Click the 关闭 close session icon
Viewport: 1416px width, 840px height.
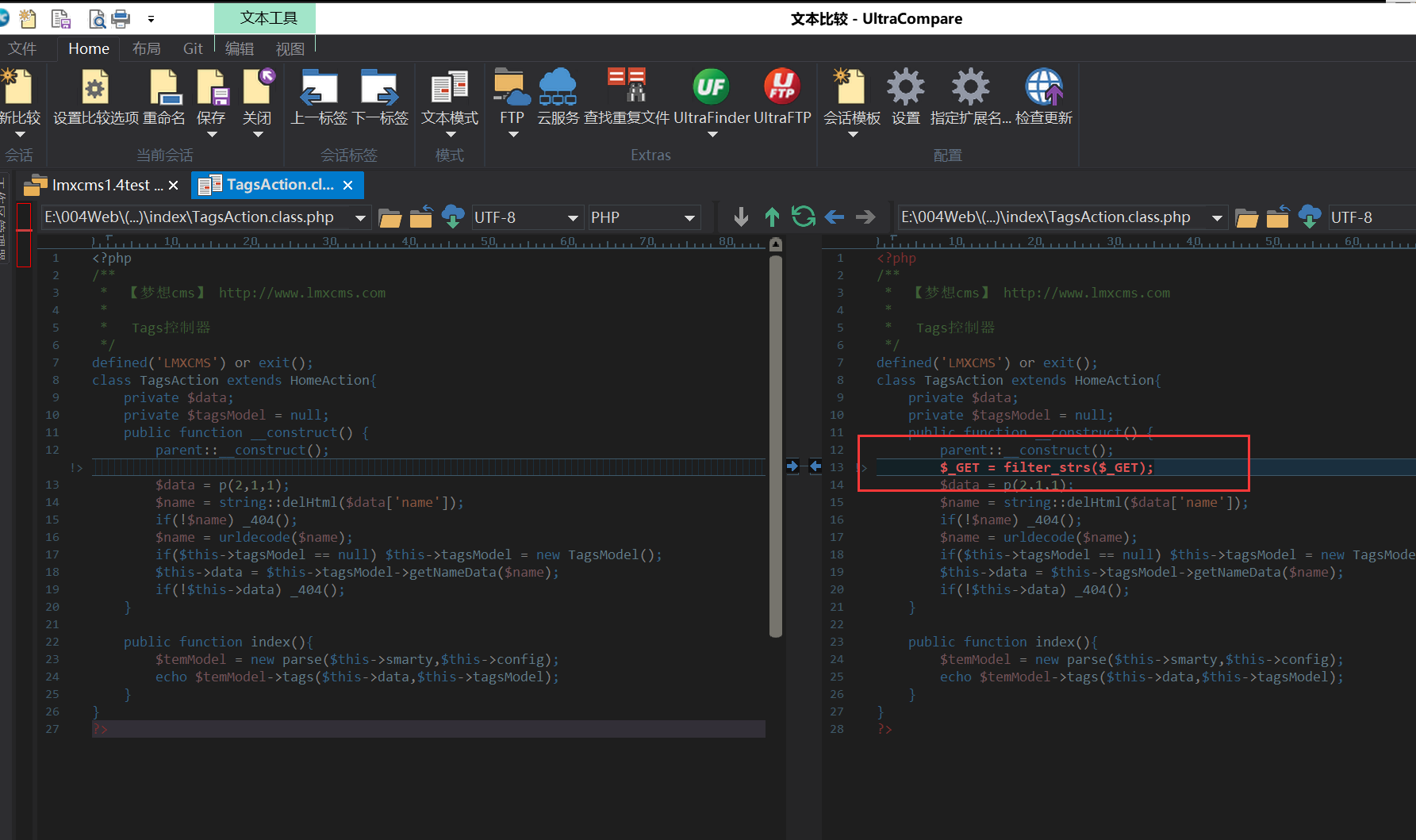click(x=258, y=87)
